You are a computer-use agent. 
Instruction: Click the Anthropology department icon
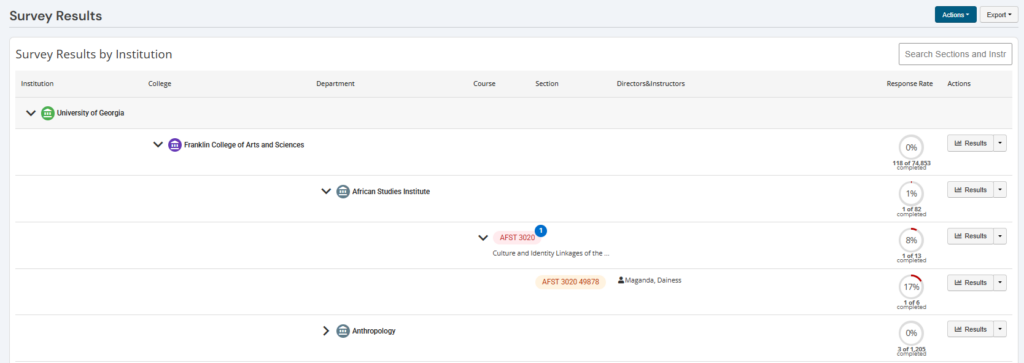(x=343, y=331)
